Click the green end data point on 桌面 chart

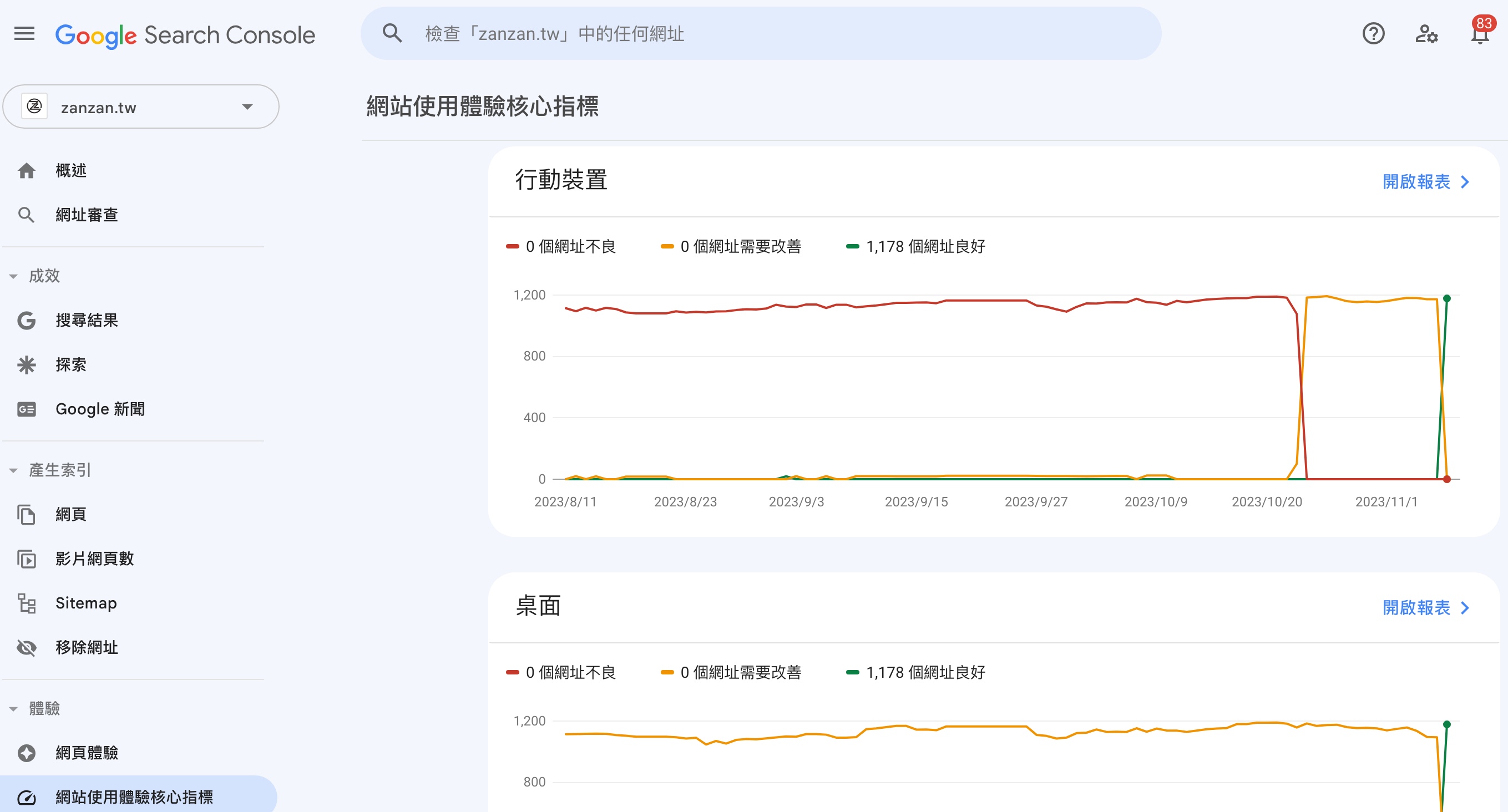point(1446,724)
